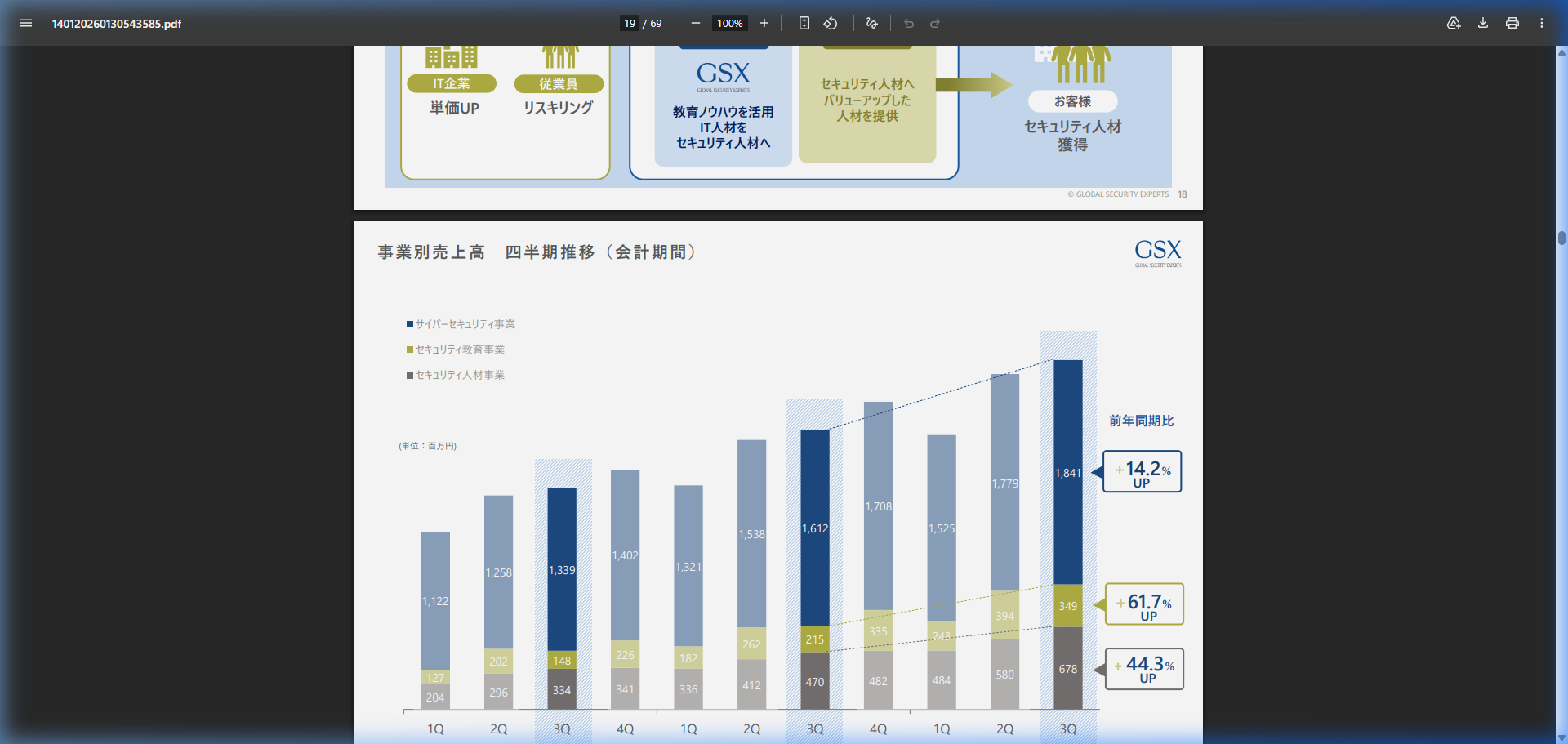Viewport: 1568px width, 744px height.
Task: Zoom in using the plus button
Action: [x=764, y=23]
